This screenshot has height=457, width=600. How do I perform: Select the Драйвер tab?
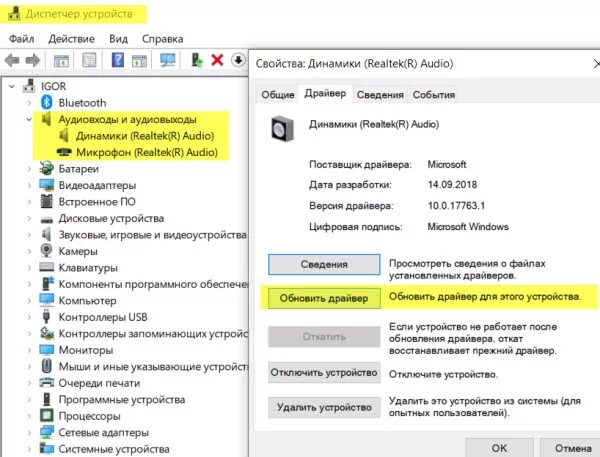pos(325,93)
